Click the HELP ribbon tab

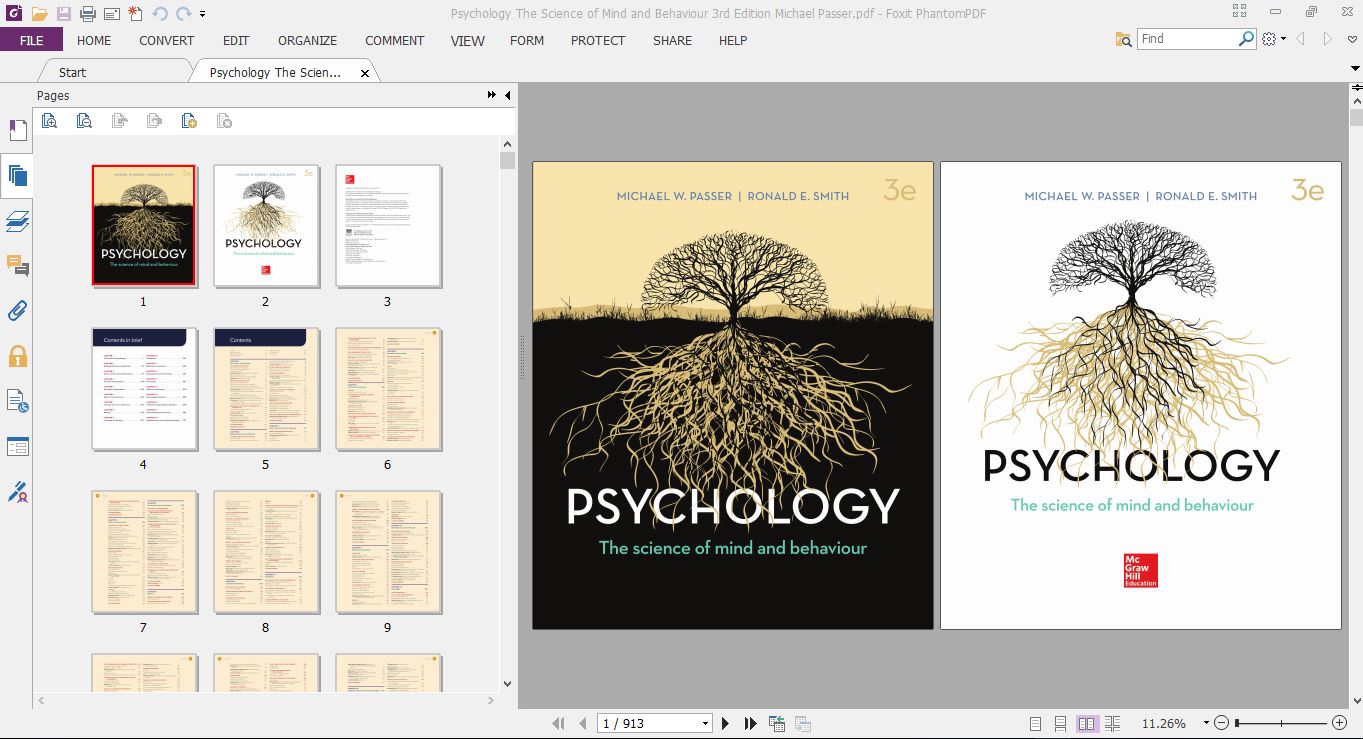point(733,40)
